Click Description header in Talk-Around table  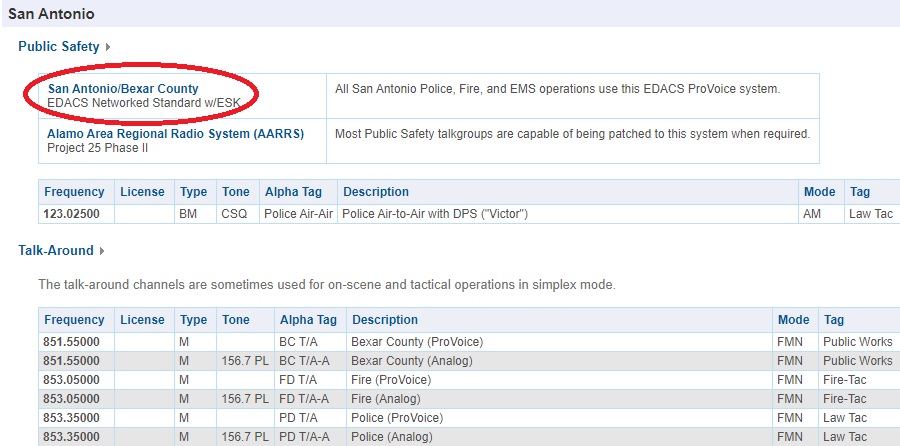point(385,320)
